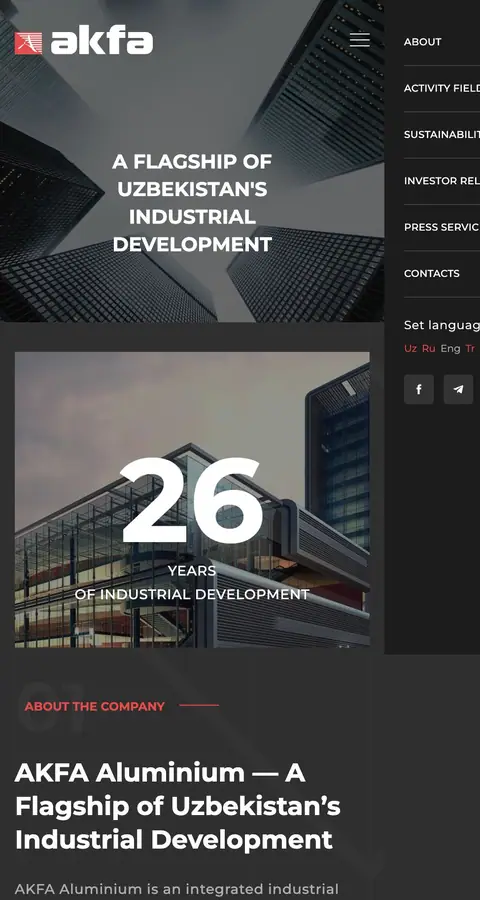Switch language to Tr
Viewport: 480px width, 900px height.
(x=470, y=348)
